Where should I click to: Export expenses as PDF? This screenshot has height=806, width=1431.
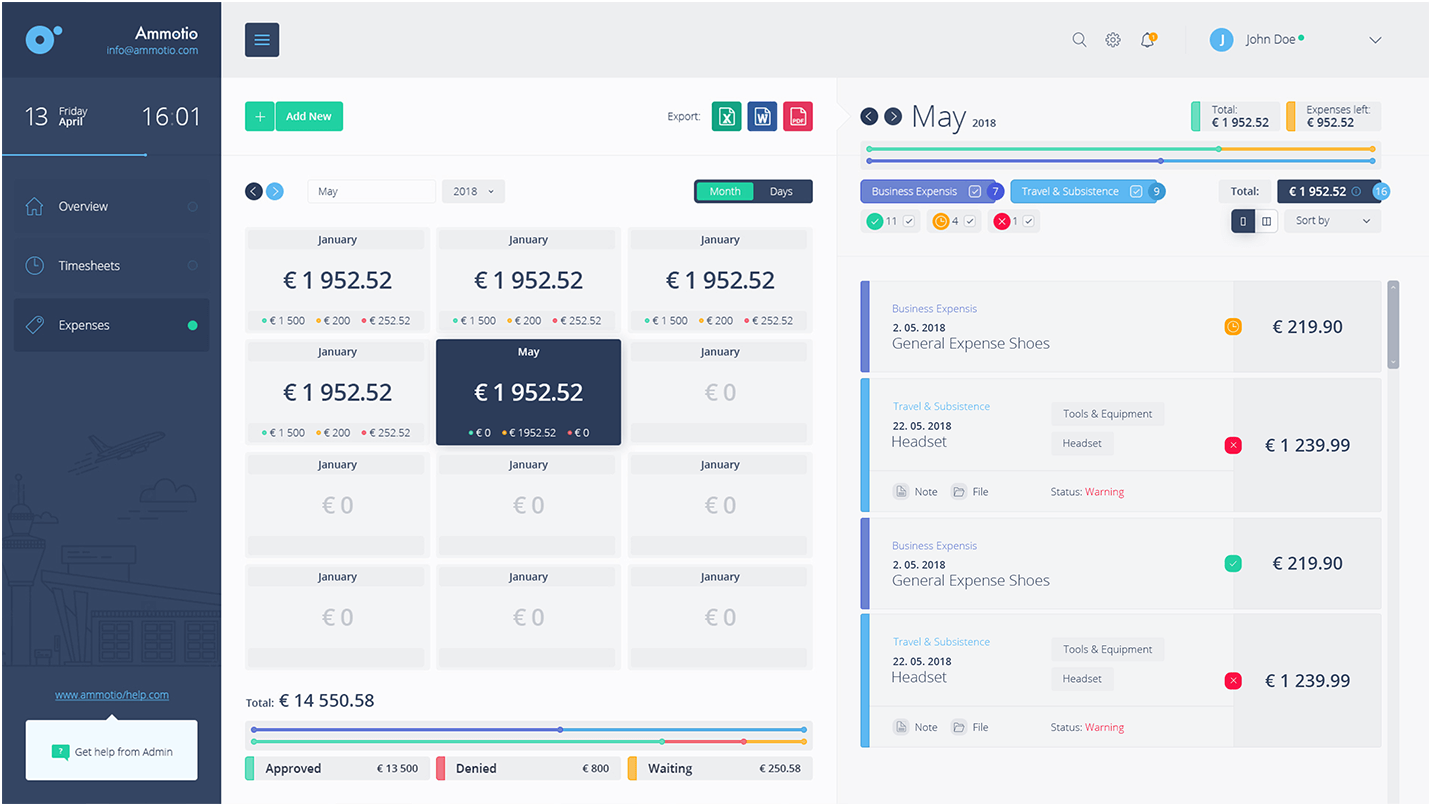tap(798, 116)
